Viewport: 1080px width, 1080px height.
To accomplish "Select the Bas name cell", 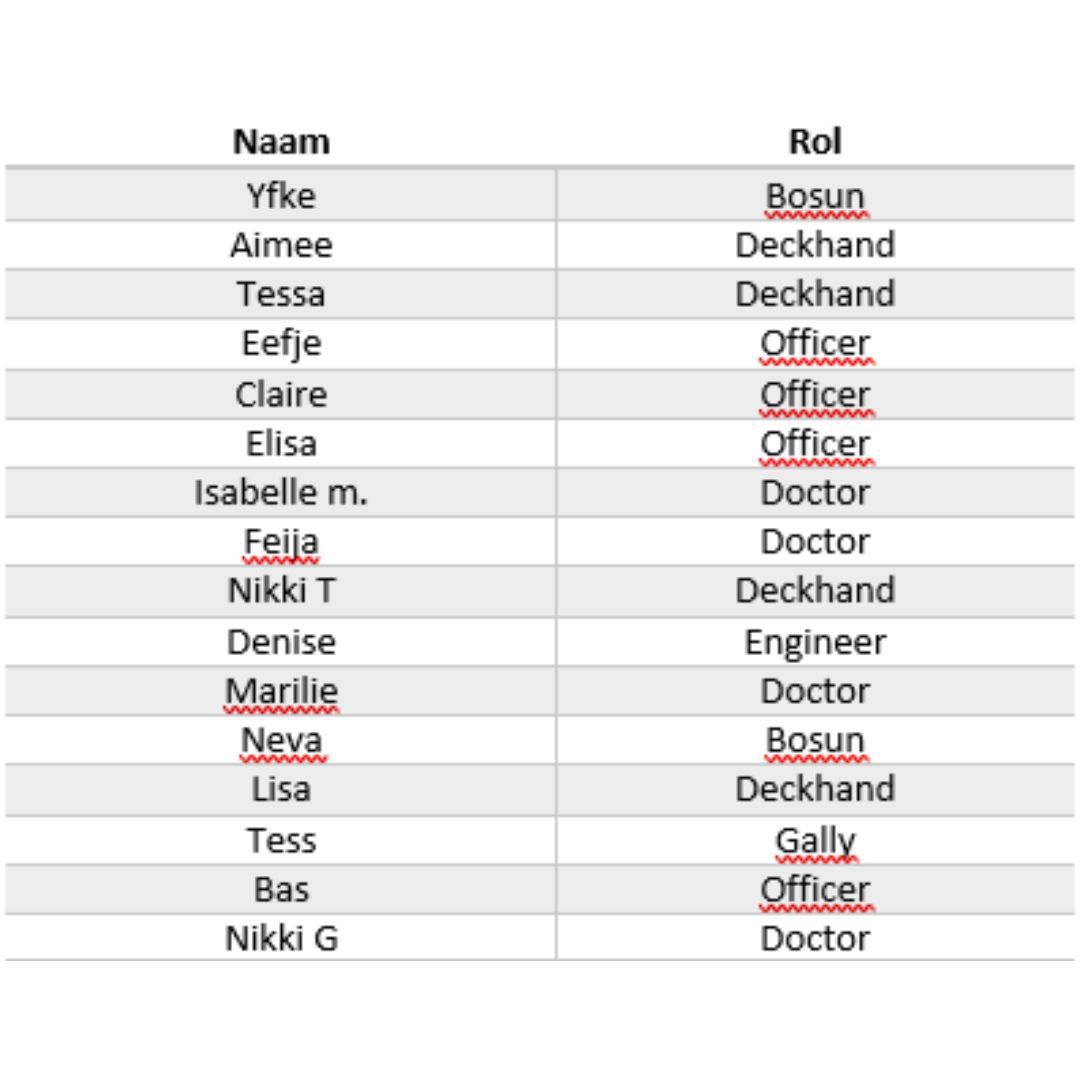I will click(x=281, y=889).
